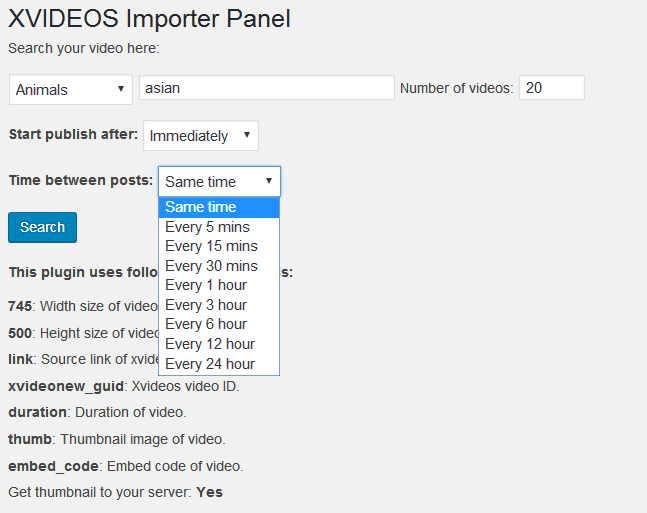Image resolution: width=647 pixels, height=513 pixels.
Task: Collapse the Time between posts dropdown
Action: coord(220,182)
